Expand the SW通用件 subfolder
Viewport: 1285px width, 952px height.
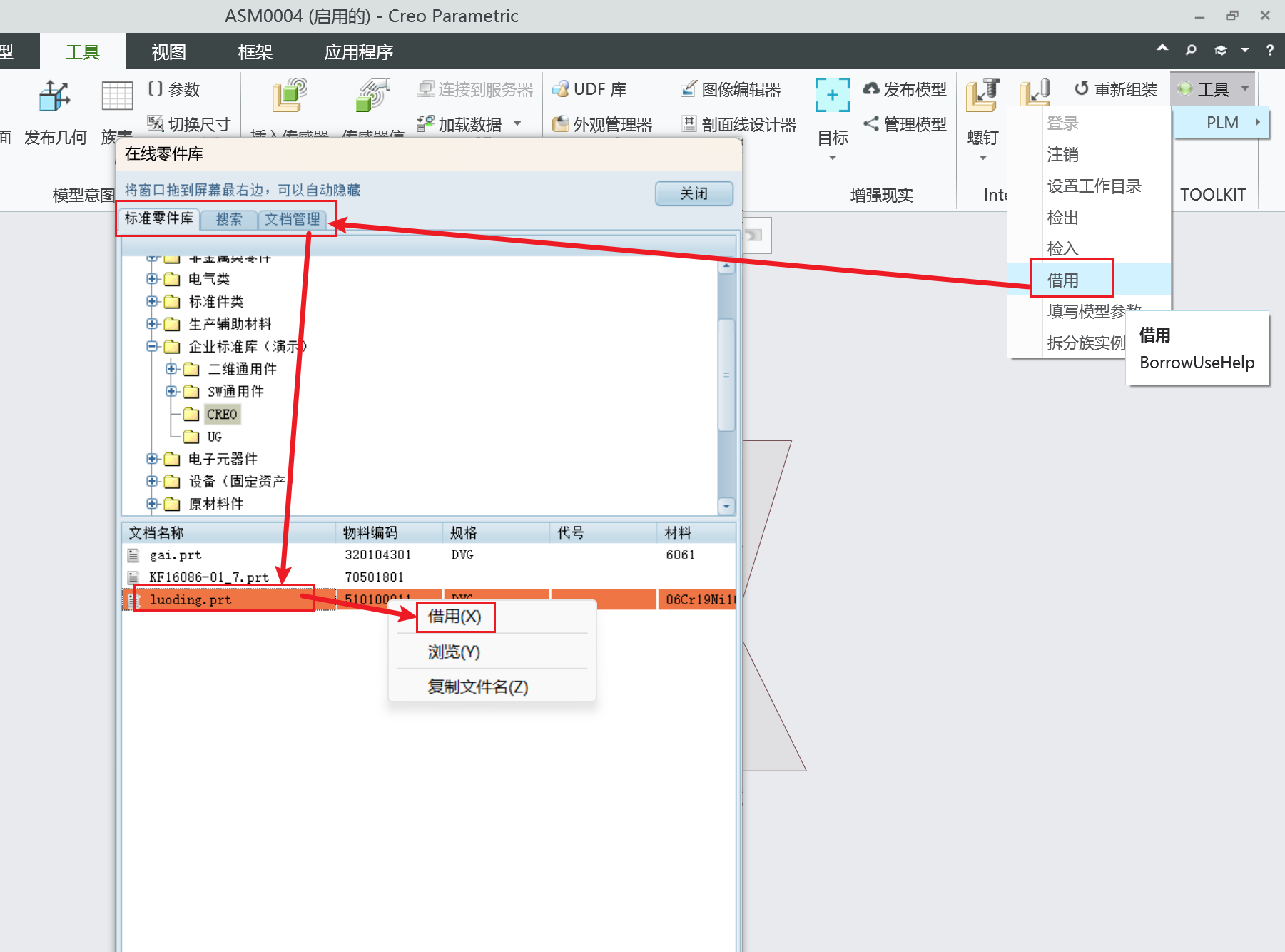pyautogui.click(x=171, y=391)
